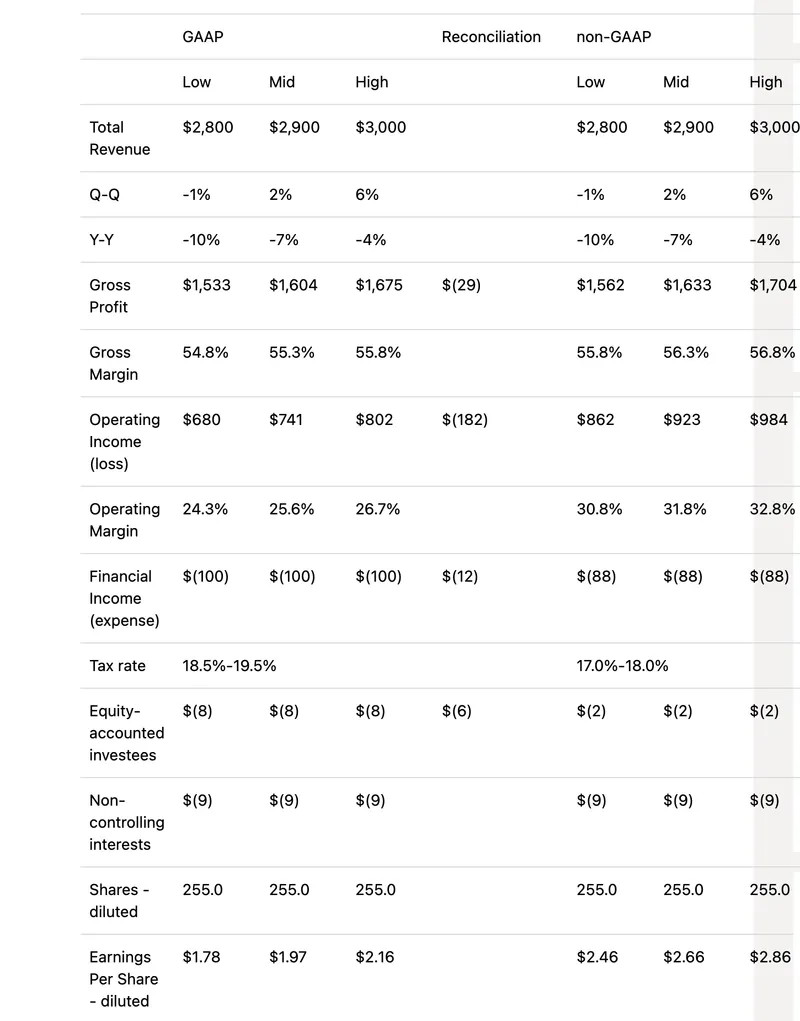
Task: Click the Operating Margin row label
Action: coord(124,520)
